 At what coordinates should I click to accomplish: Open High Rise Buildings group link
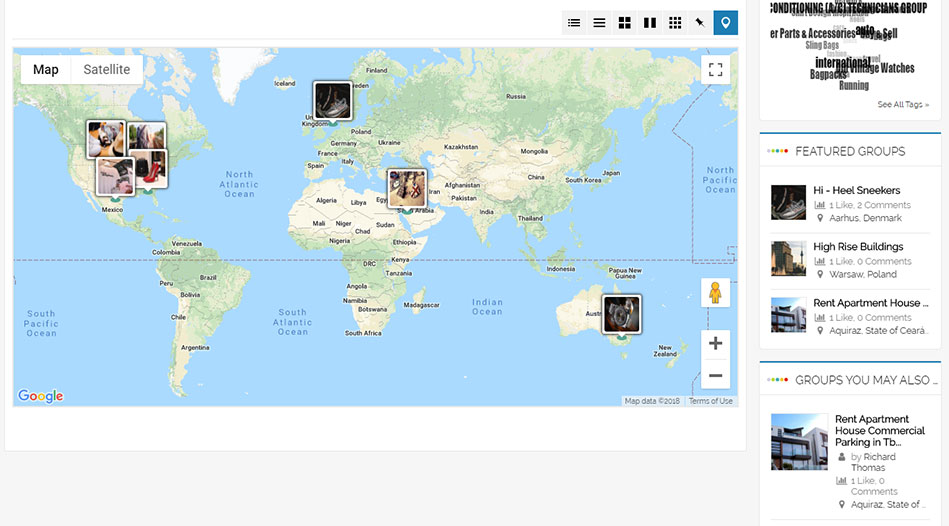pyautogui.click(x=857, y=247)
